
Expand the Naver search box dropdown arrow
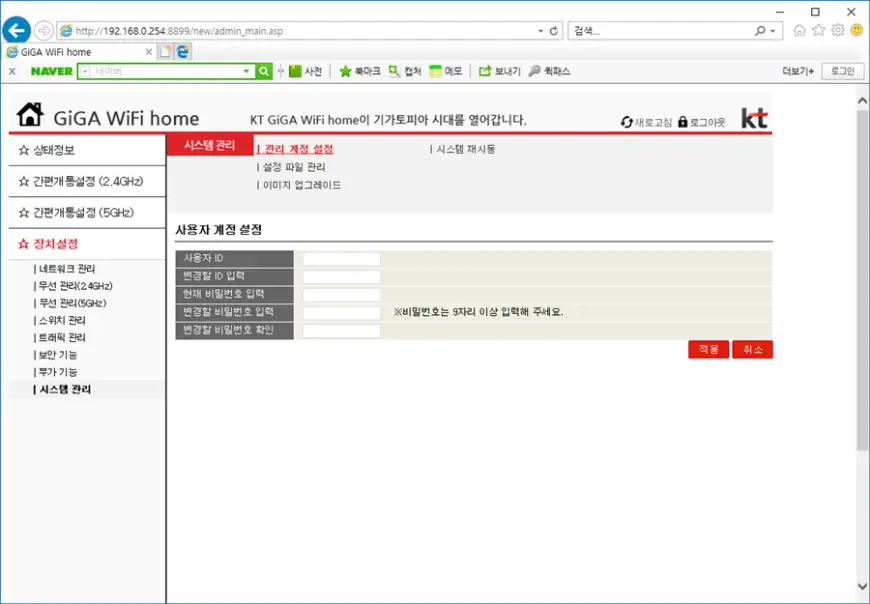pyautogui.click(x=247, y=71)
